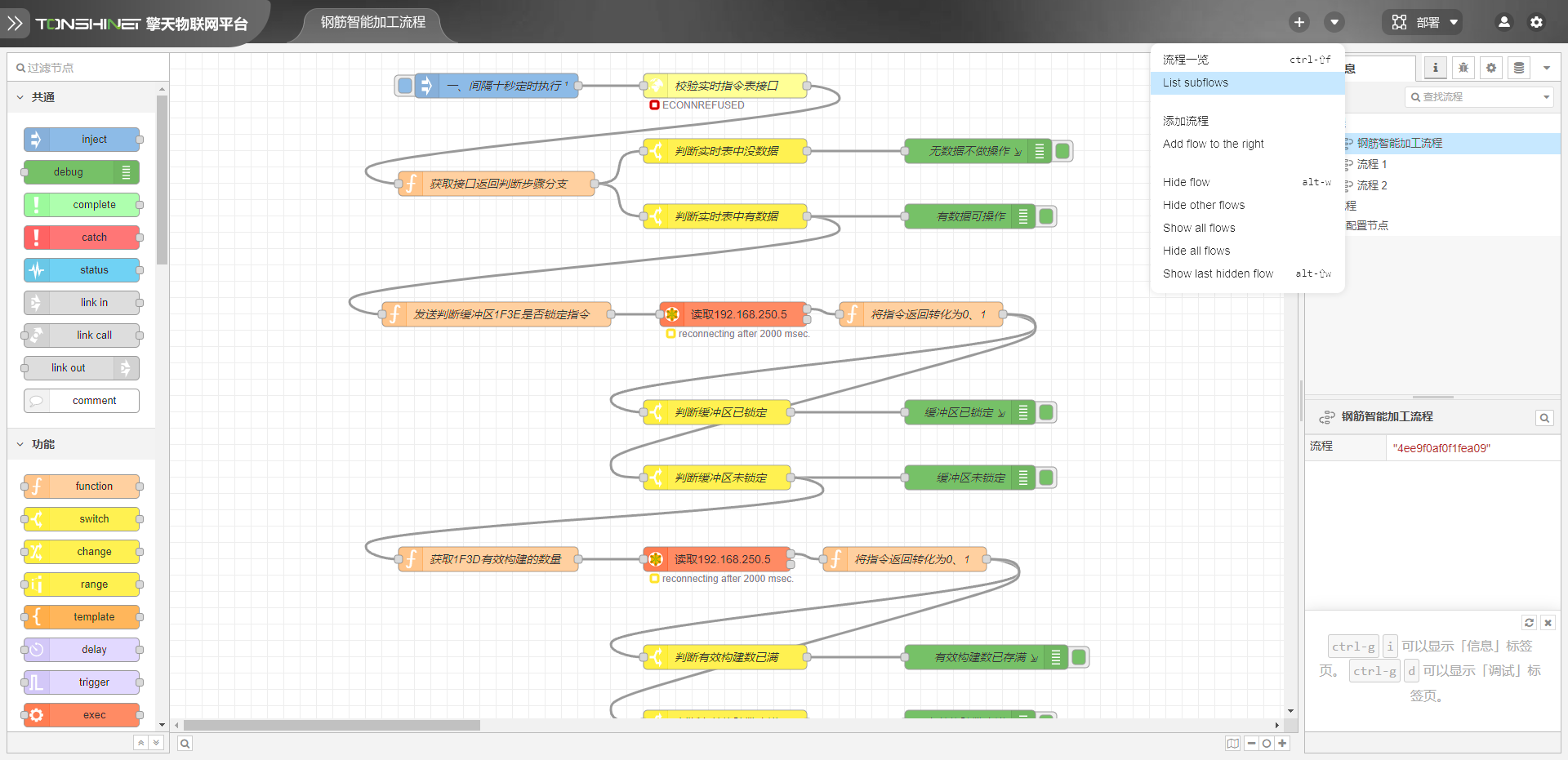This screenshot has height=760, width=1568.
Task: Open the user account icon
Action: click(1503, 22)
